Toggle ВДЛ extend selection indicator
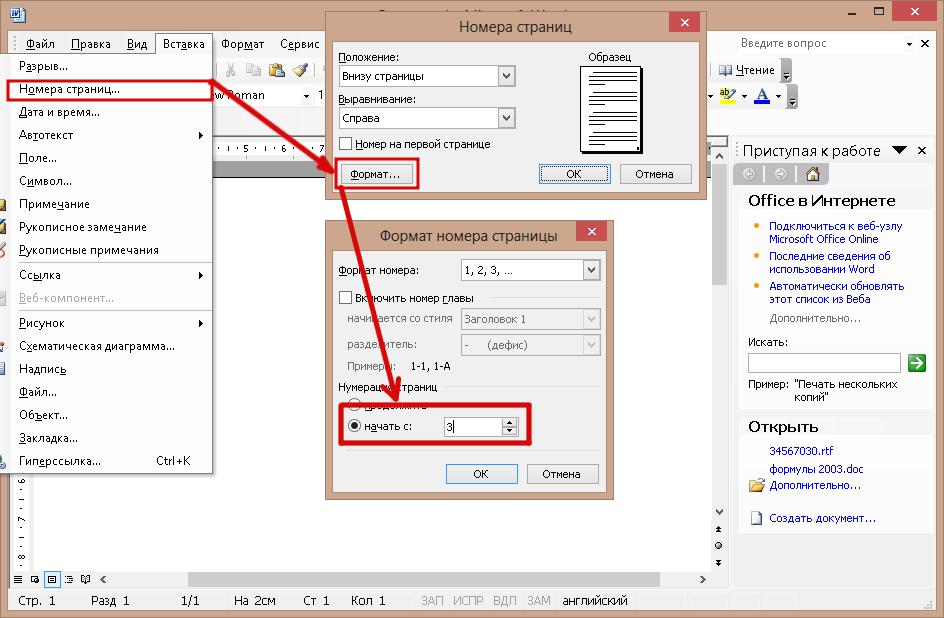944x618 pixels. coord(505,601)
